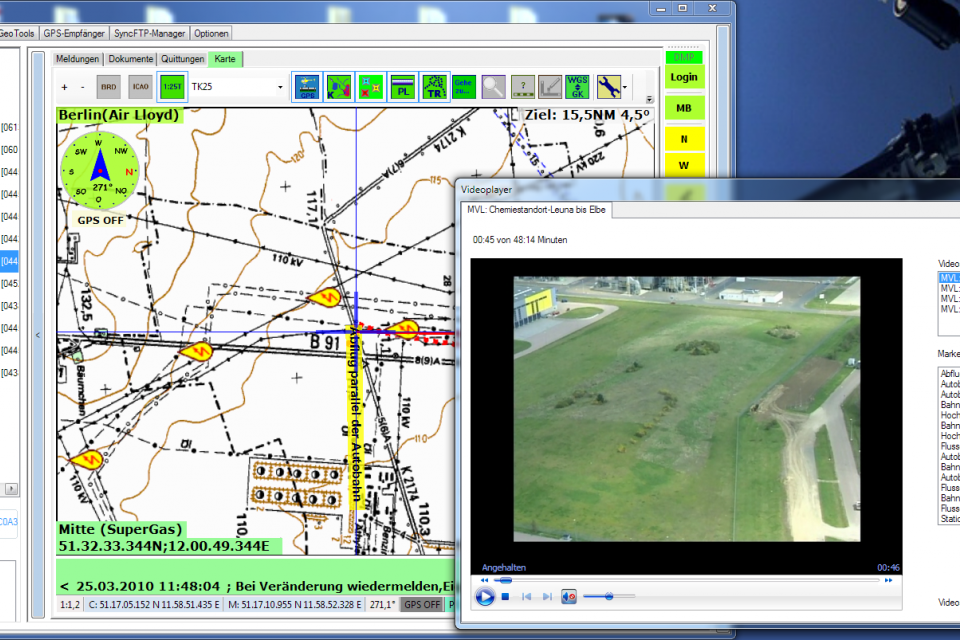Open the TK25 map type dropdown
Screen dimensions: 960x640
coord(279,87)
